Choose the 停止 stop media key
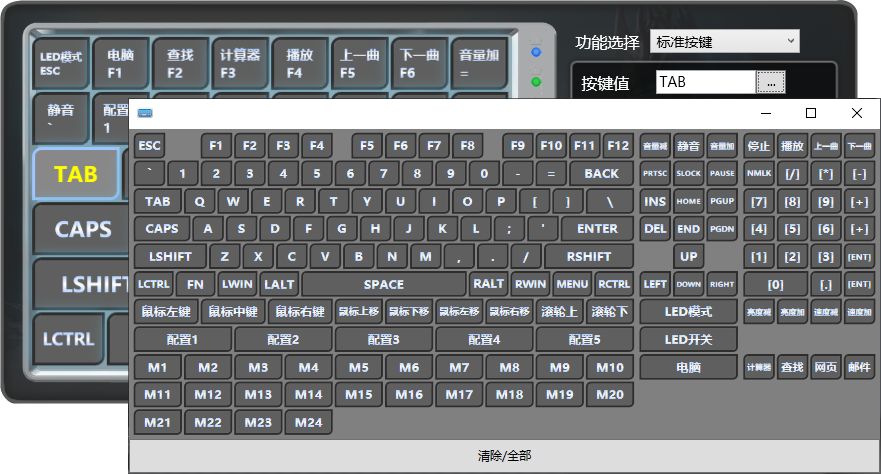The height and width of the screenshot is (474, 881). coord(758,145)
